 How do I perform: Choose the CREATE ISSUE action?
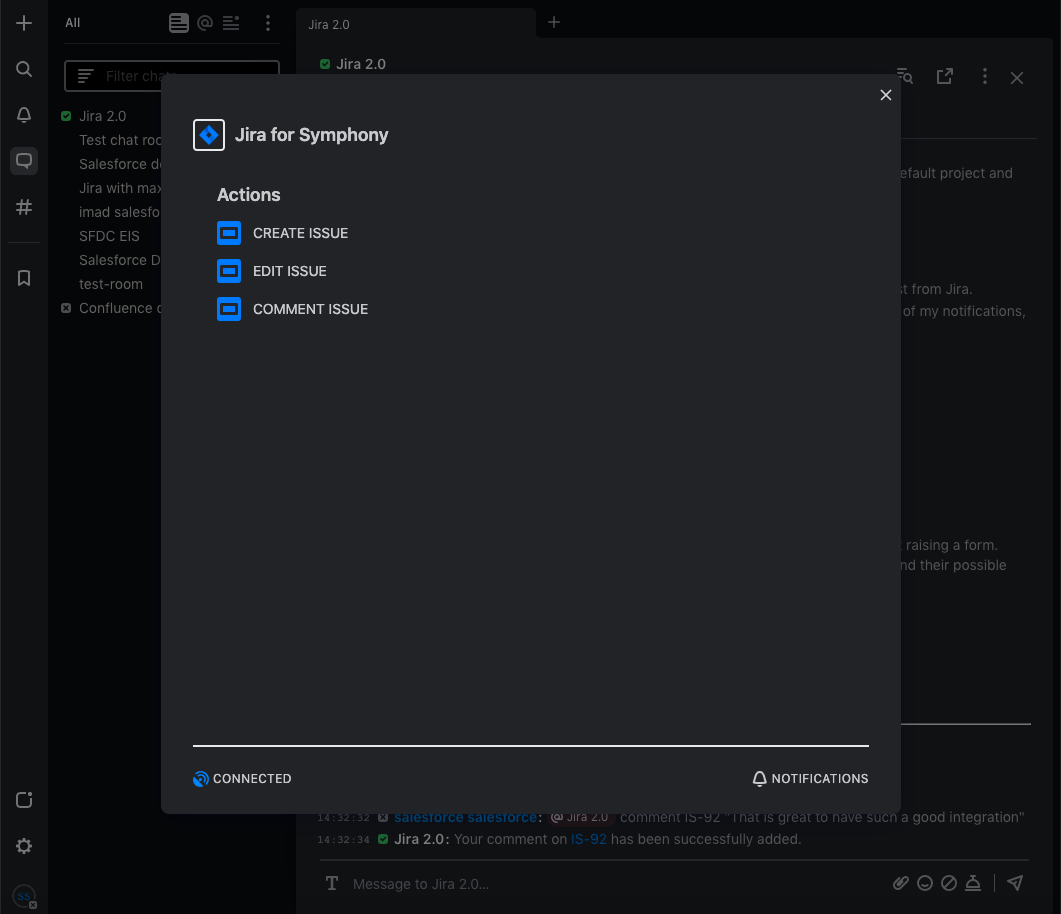point(283,233)
